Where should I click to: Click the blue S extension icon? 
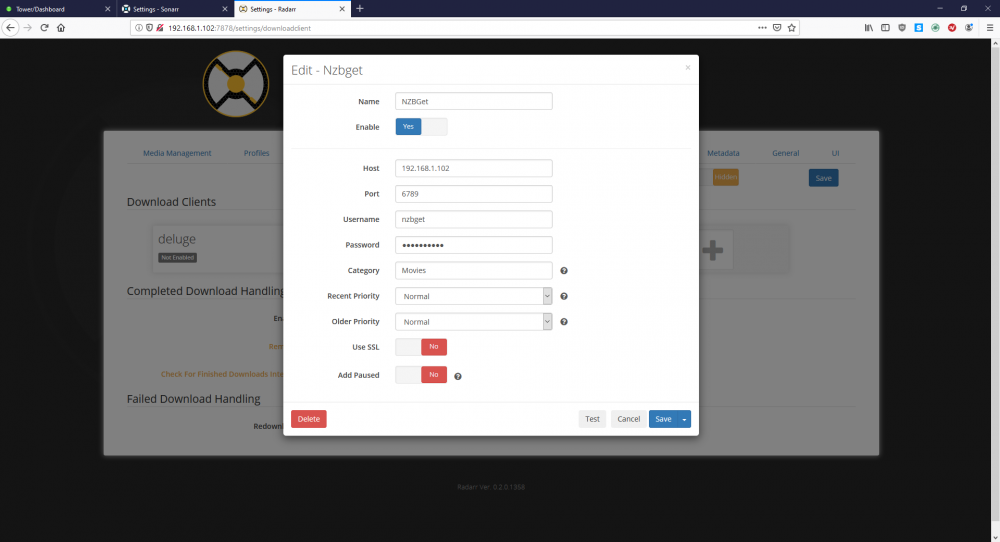click(918, 27)
